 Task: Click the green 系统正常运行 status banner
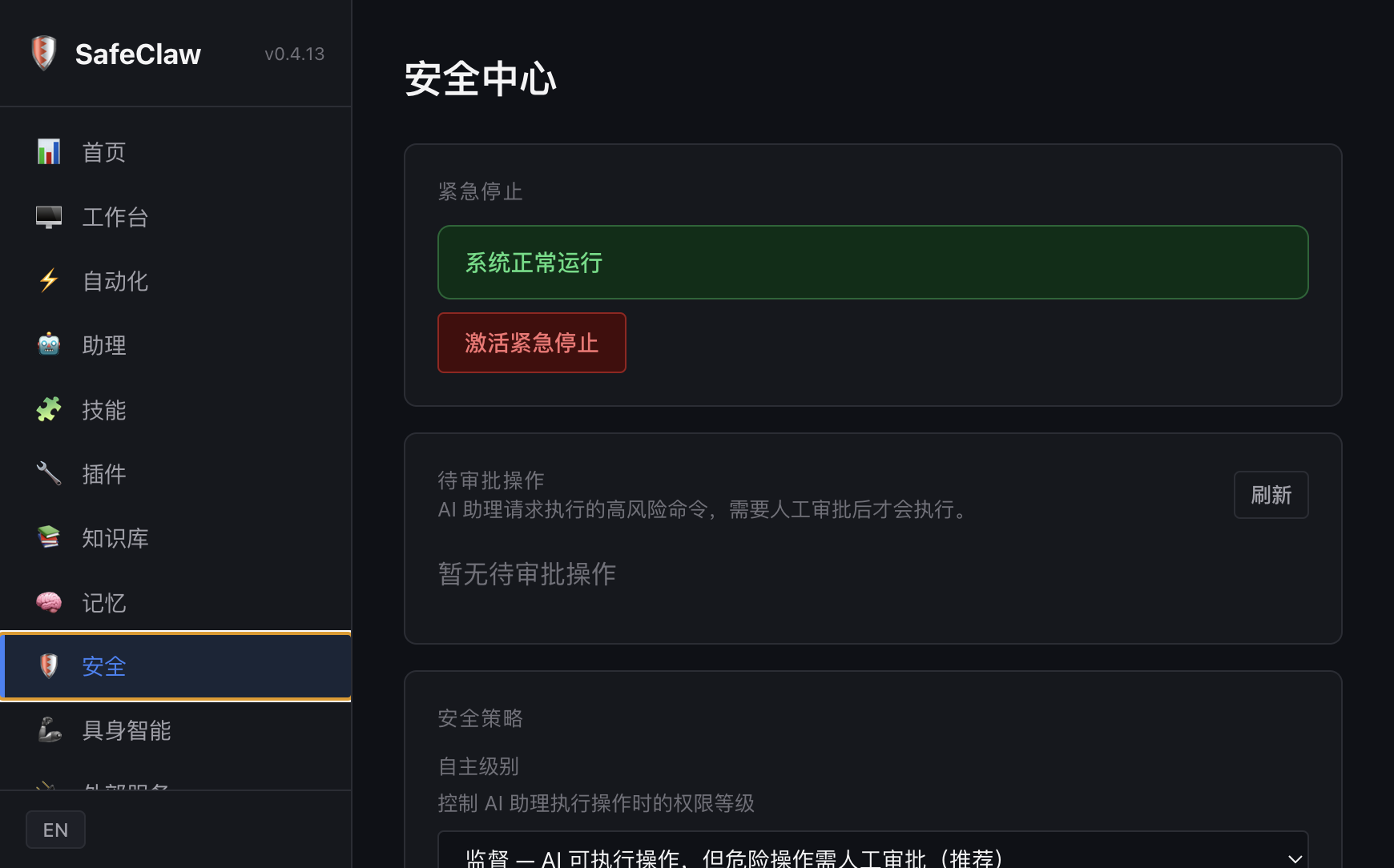[872, 263]
